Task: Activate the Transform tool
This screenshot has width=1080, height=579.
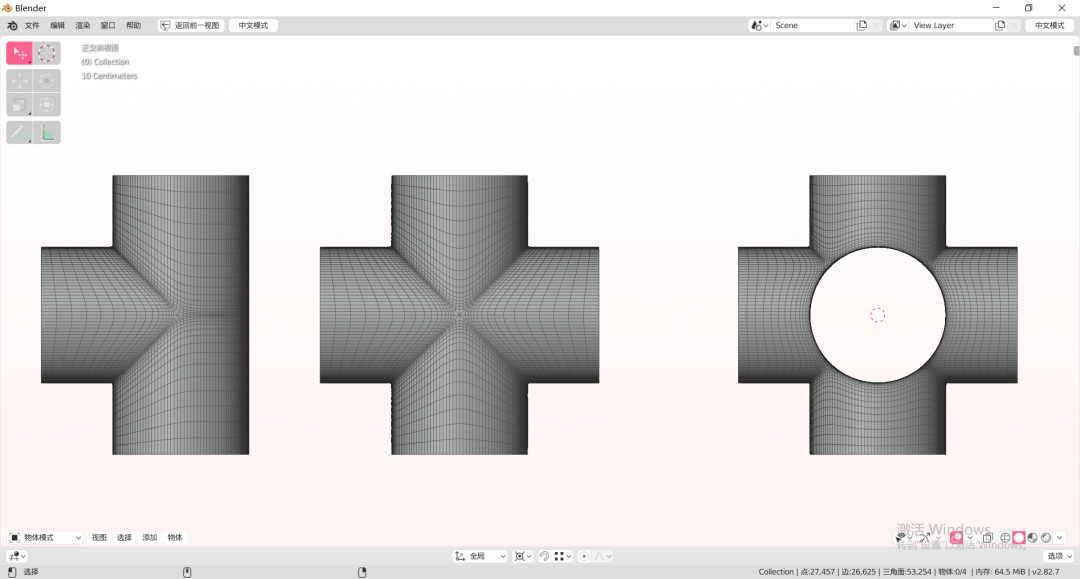Action: pos(47,105)
